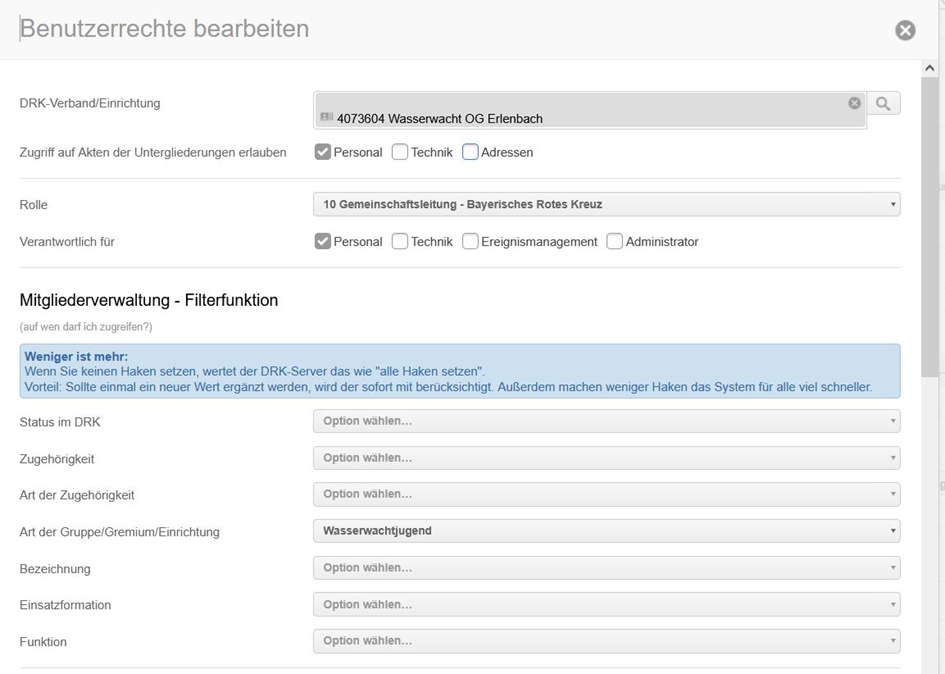
Task: Enable the Administrator checkbox
Action: tap(615, 242)
